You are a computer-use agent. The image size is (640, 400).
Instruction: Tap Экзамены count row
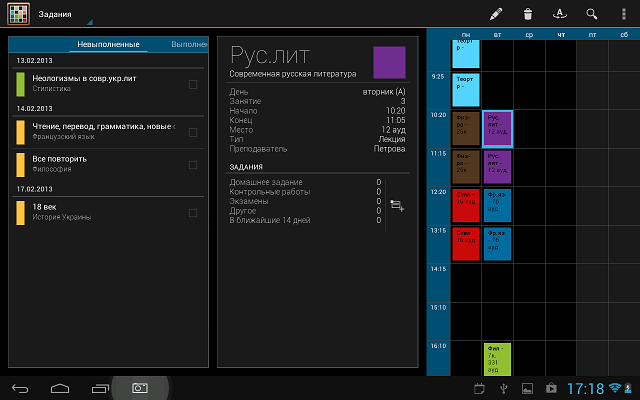pos(305,201)
